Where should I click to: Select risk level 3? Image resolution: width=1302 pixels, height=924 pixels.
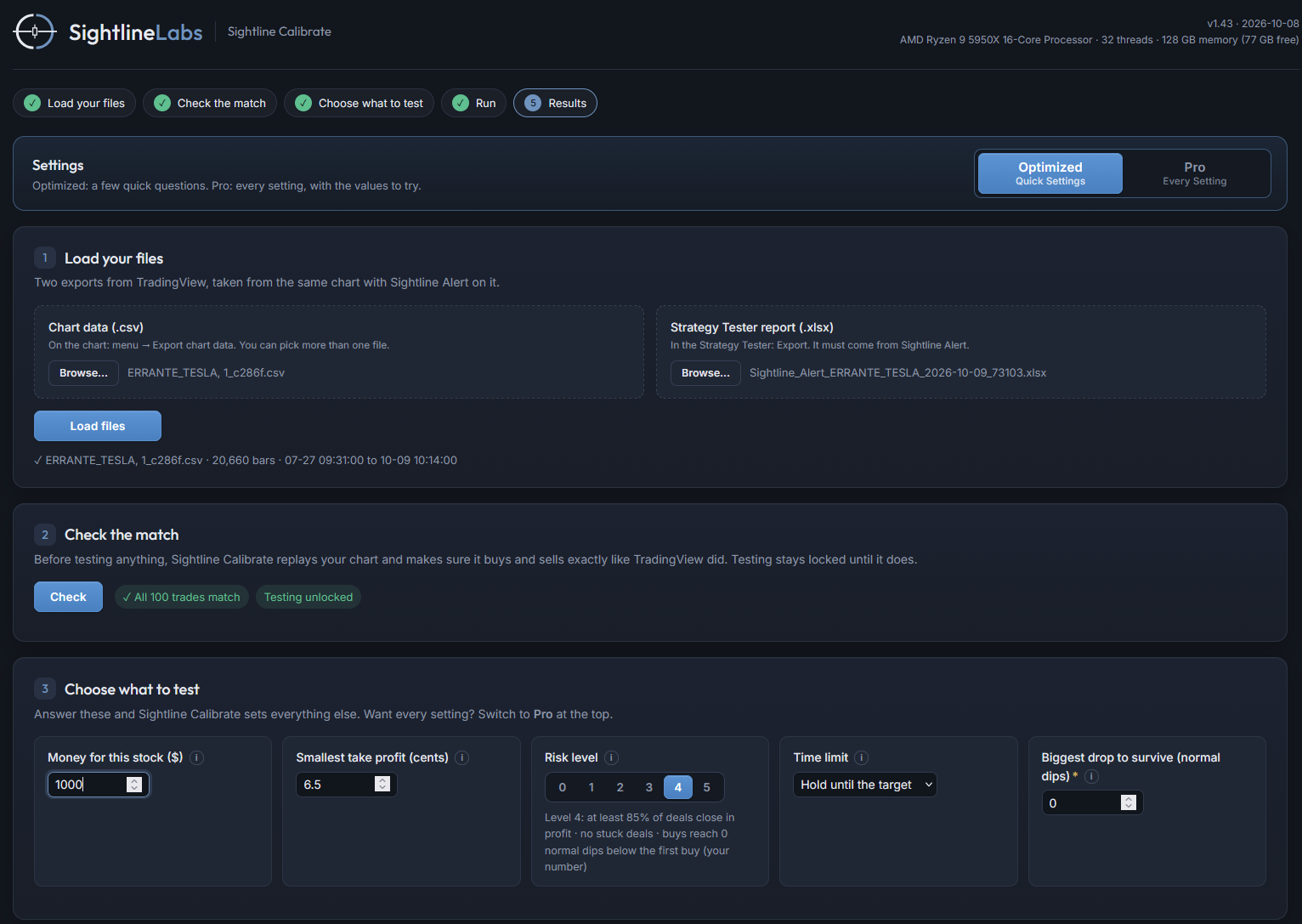(649, 787)
